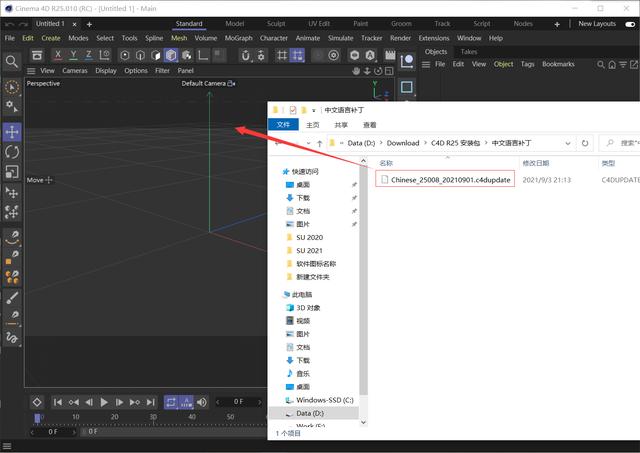Activate the Move tool in left palette
The image size is (640, 453).
[12, 132]
